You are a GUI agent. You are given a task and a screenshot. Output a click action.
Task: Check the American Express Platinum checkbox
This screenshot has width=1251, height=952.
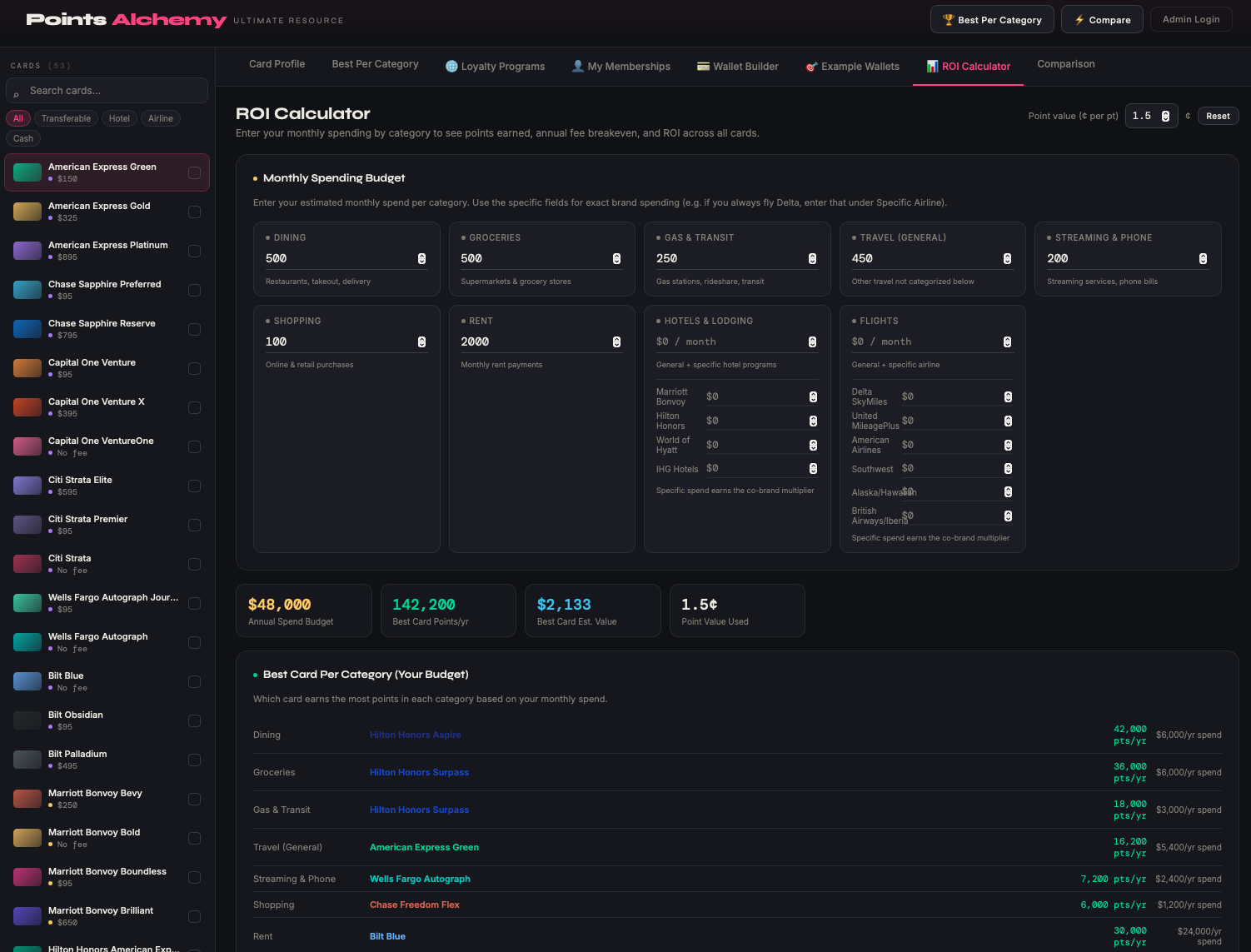(x=194, y=251)
